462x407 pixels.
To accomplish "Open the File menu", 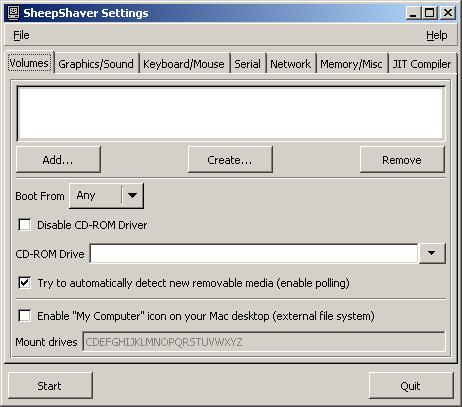I will pyautogui.click(x=21, y=35).
